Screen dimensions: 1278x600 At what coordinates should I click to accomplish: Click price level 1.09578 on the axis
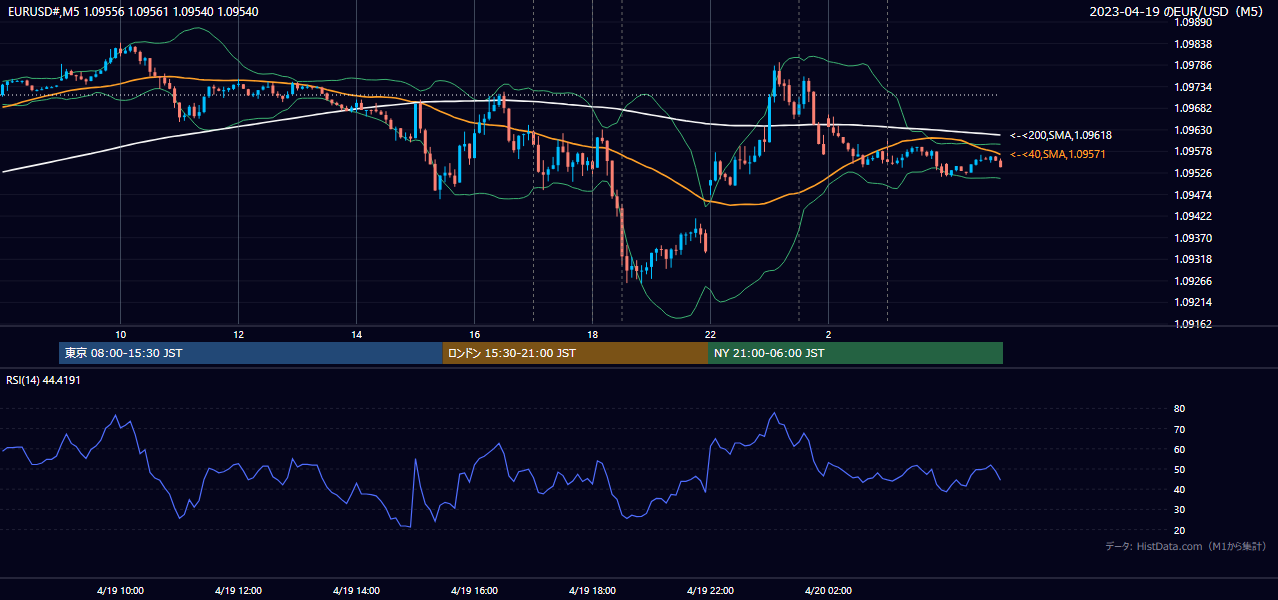click(x=1192, y=151)
